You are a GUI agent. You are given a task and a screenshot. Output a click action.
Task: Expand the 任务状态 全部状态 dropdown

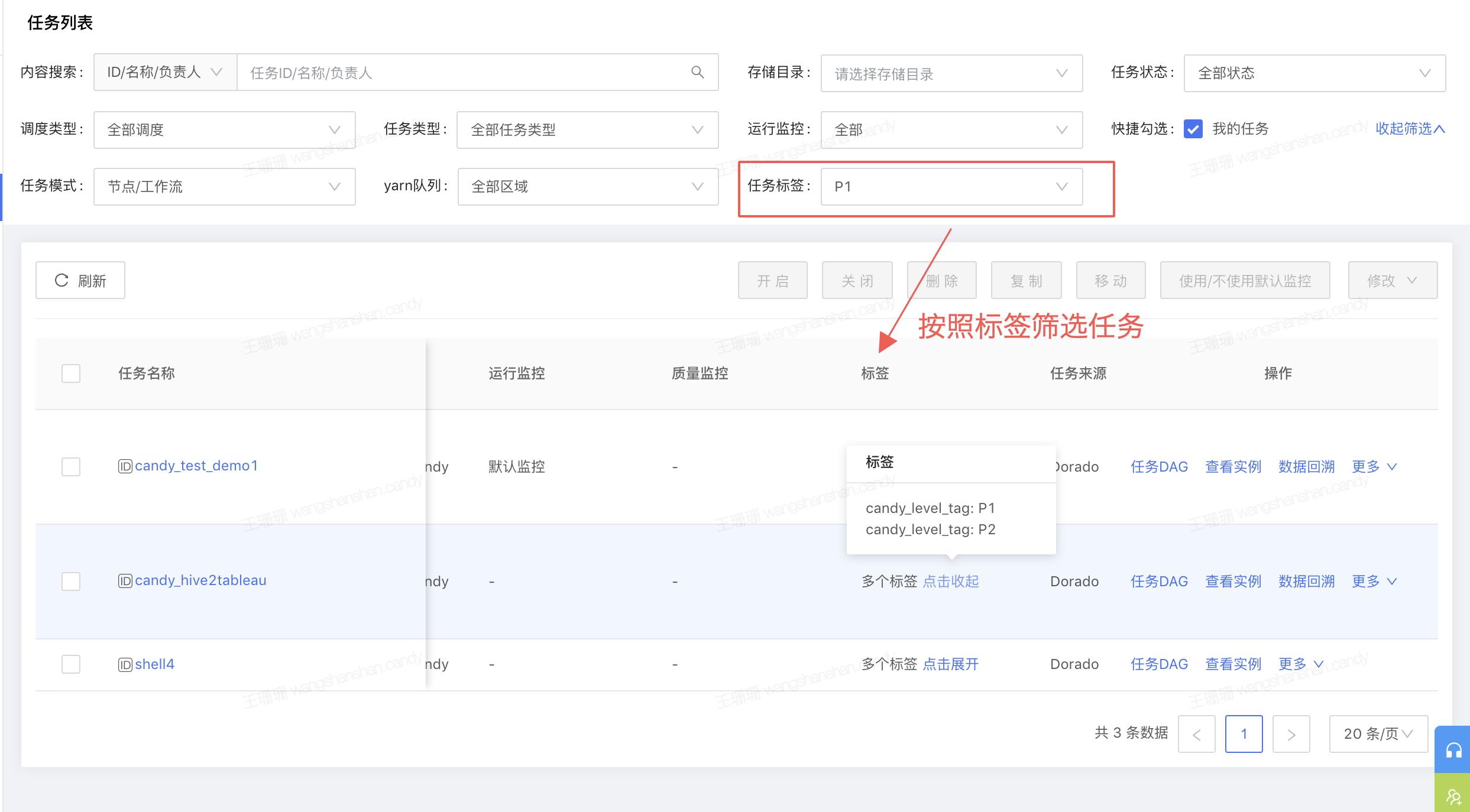[1314, 73]
